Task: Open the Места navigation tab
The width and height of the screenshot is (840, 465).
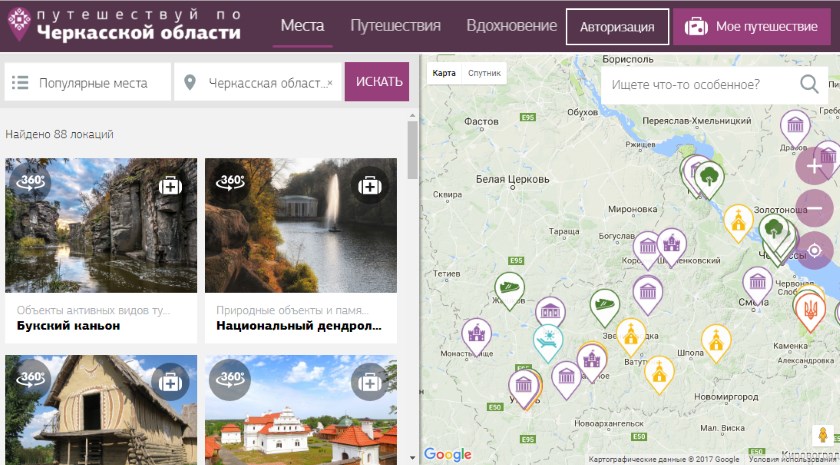Action: click(302, 26)
